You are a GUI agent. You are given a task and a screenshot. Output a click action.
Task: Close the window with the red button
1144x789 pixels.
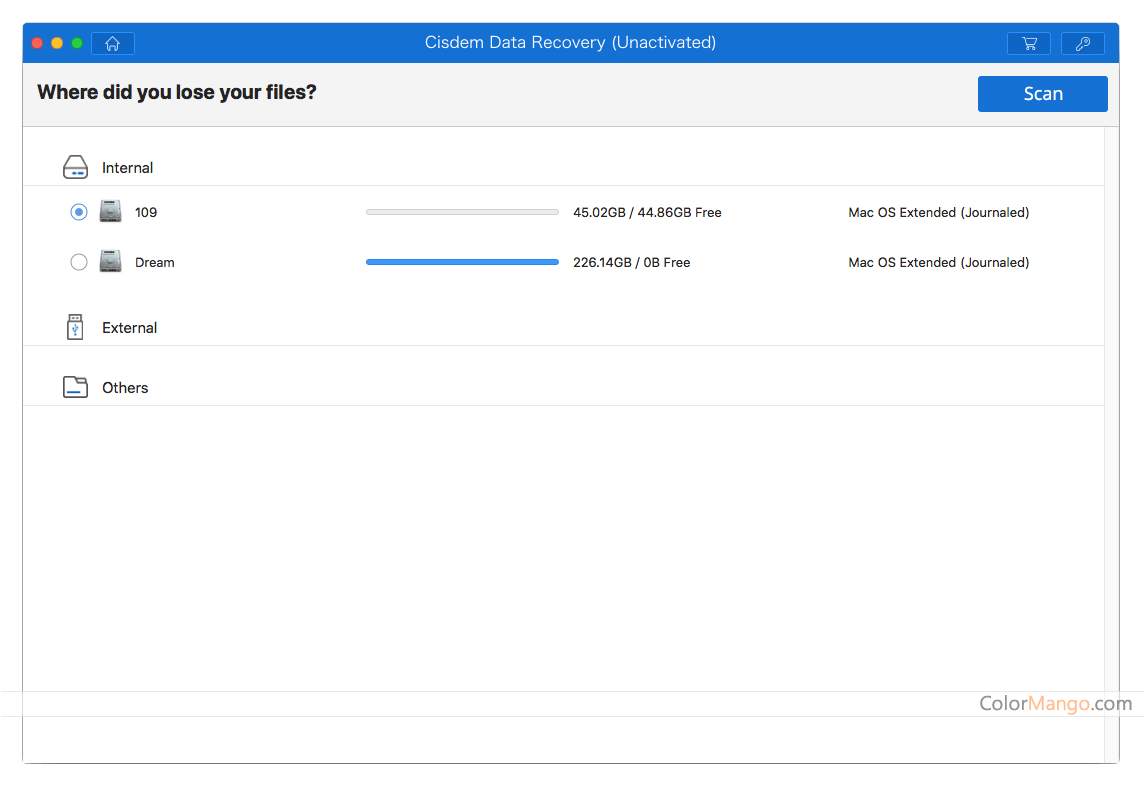pyautogui.click(x=37, y=43)
